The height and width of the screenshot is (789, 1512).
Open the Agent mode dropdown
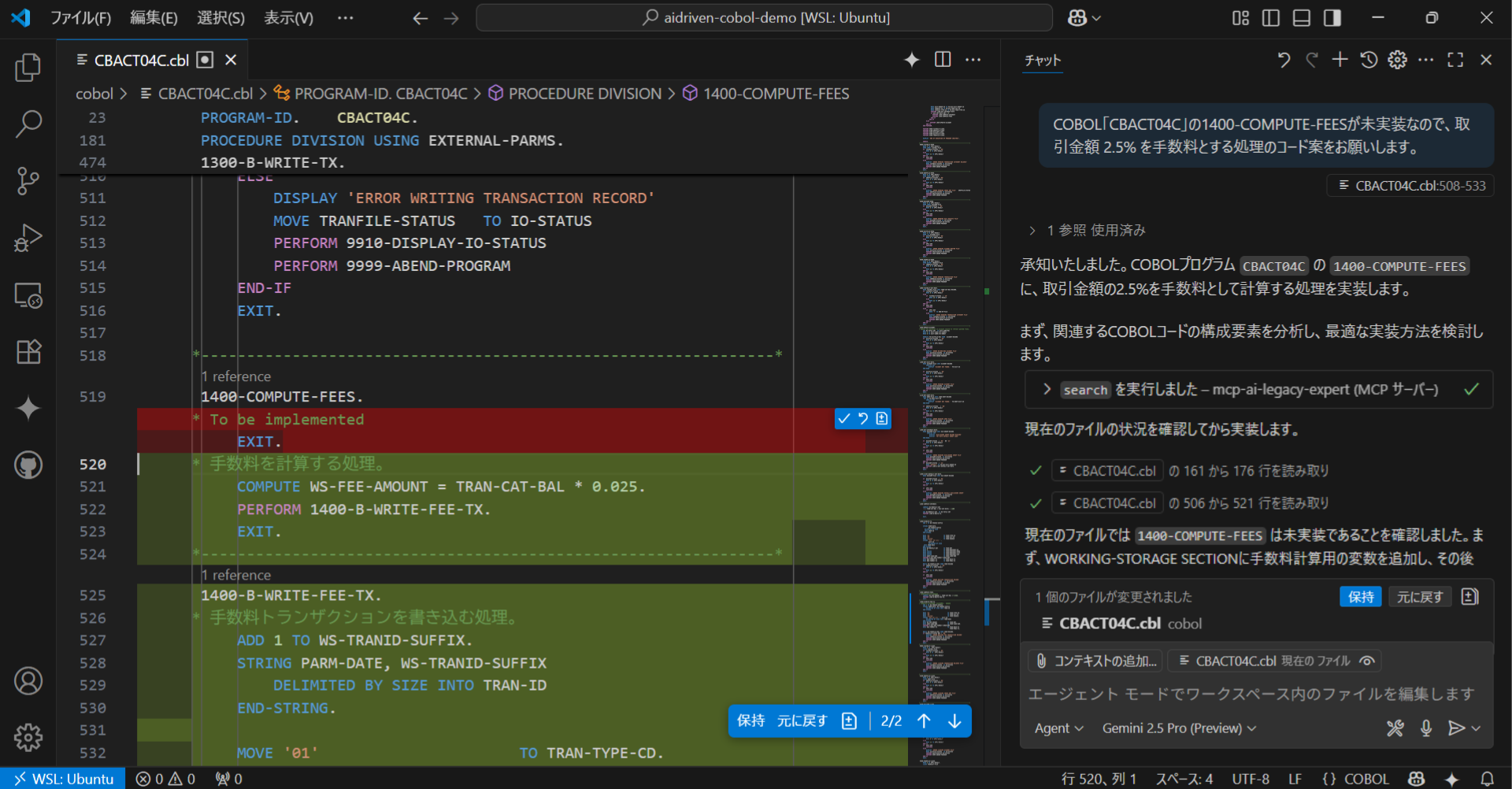1058,728
